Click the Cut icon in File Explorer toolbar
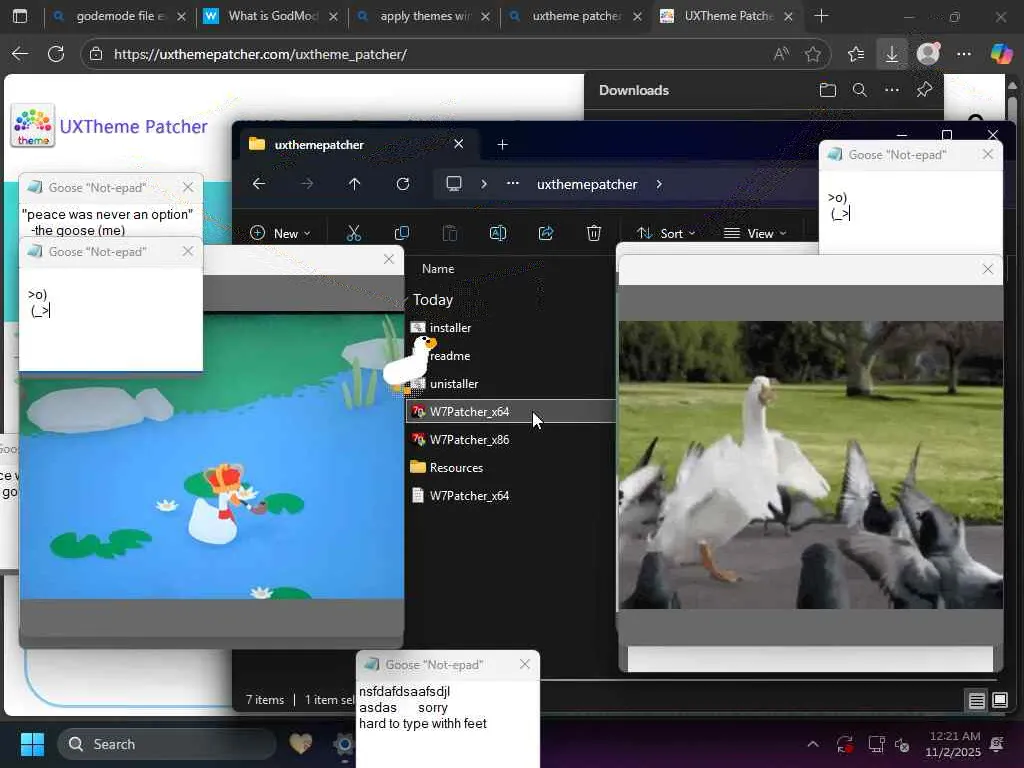 pyautogui.click(x=353, y=233)
